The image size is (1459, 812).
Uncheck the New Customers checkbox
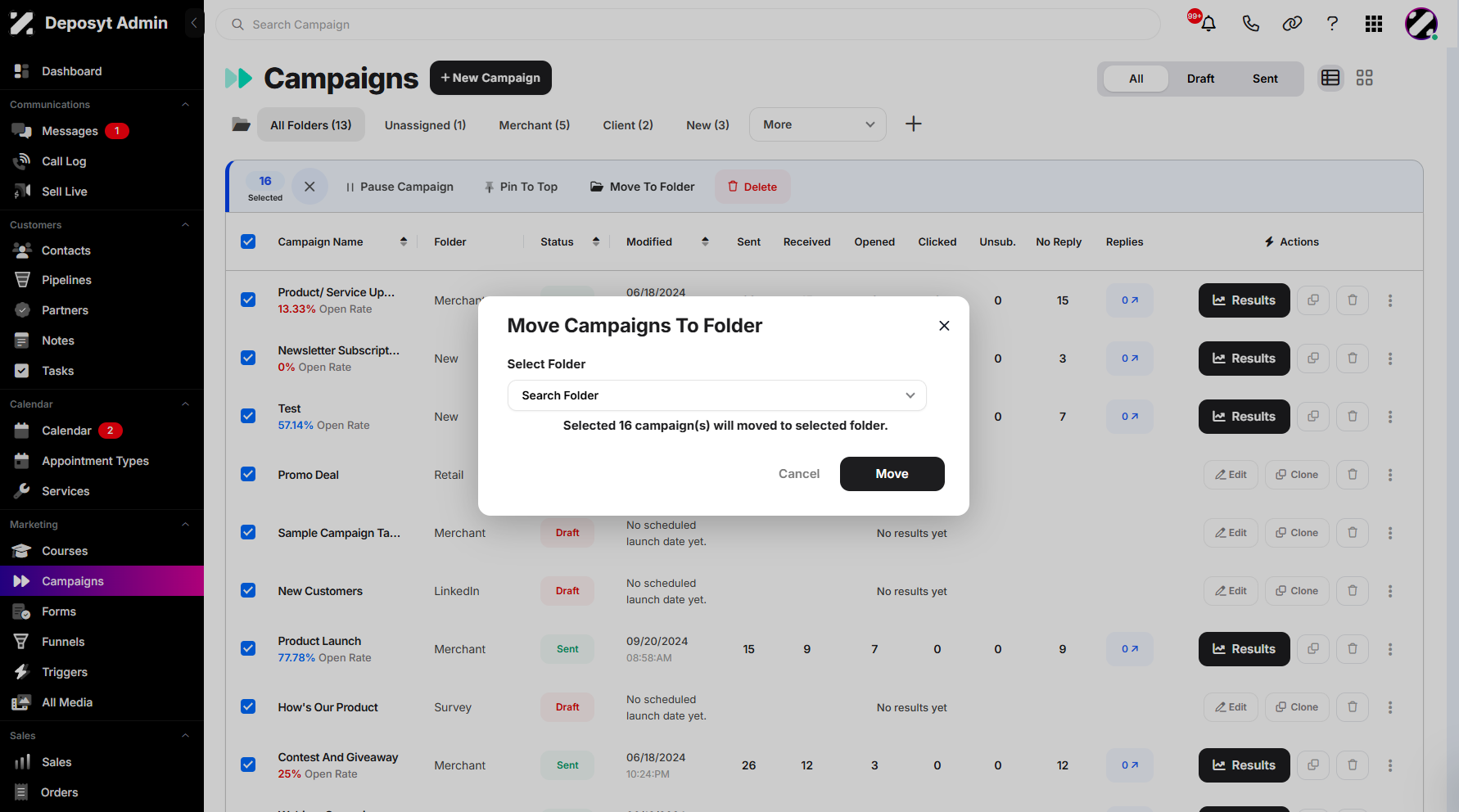[248, 590]
